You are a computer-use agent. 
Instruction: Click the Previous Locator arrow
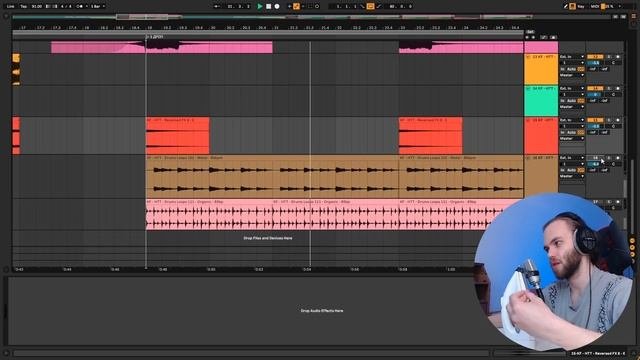(527, 37)
